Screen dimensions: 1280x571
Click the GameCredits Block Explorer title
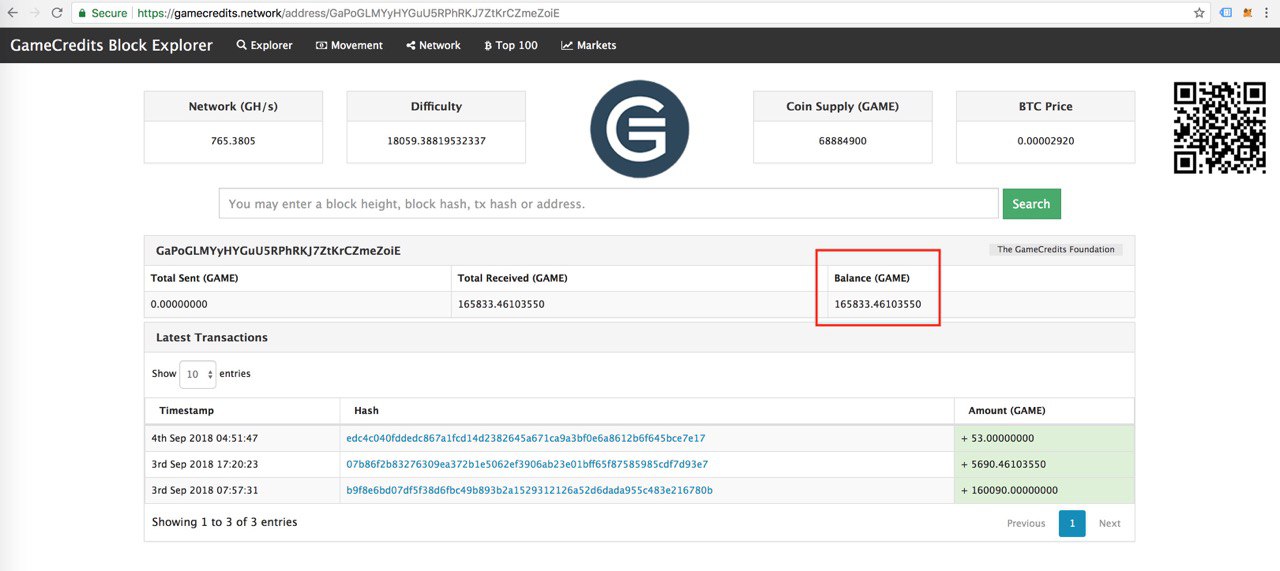pos(111,45)
